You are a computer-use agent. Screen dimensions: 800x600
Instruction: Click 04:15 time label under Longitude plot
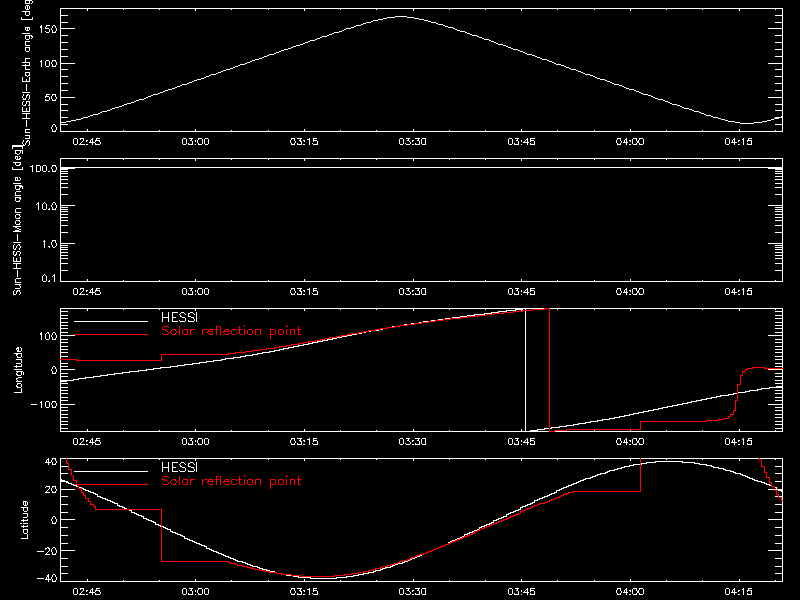pos(738,441)
